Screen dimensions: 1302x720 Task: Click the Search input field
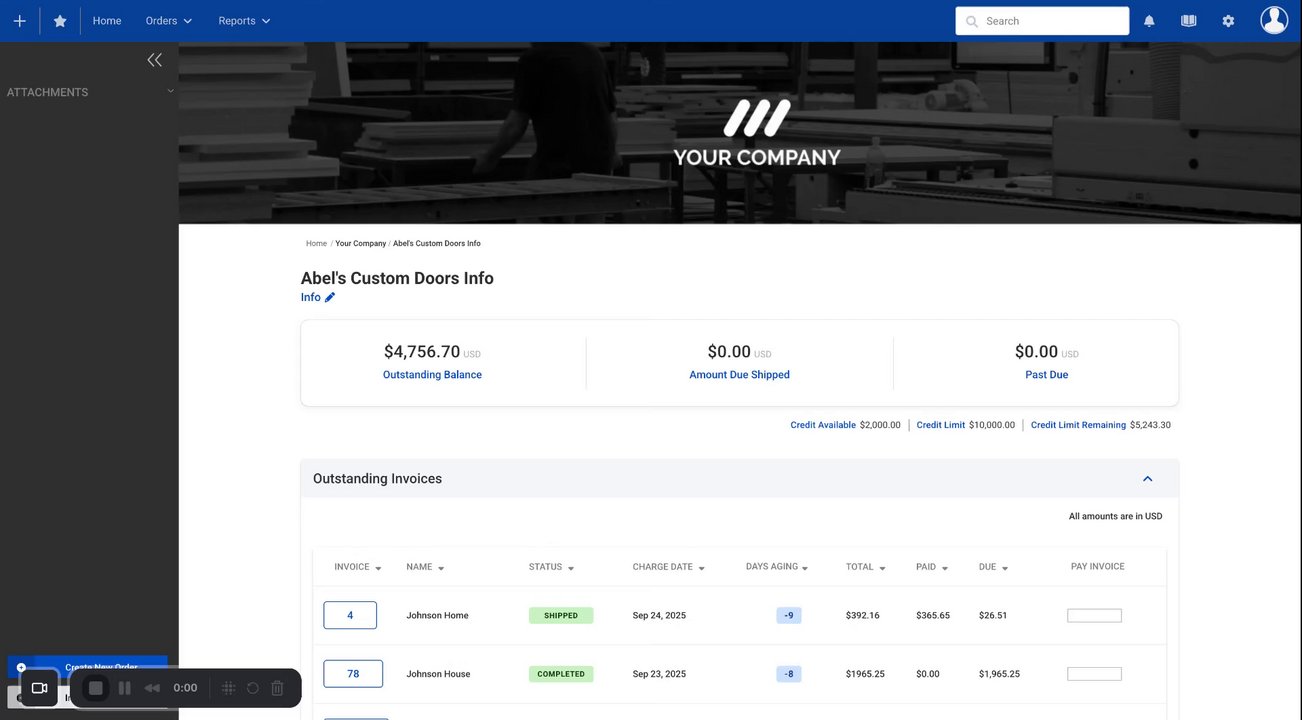point(1042,21)
